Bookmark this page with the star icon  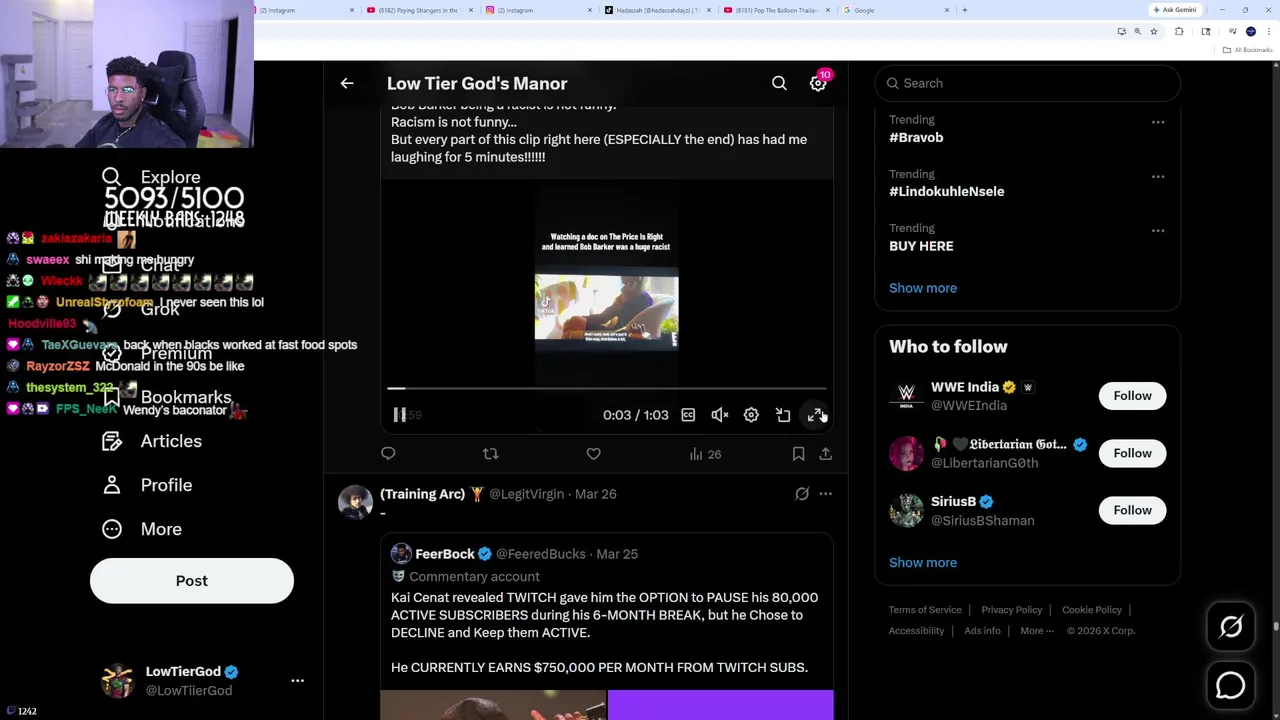(x=1153, y=32)
